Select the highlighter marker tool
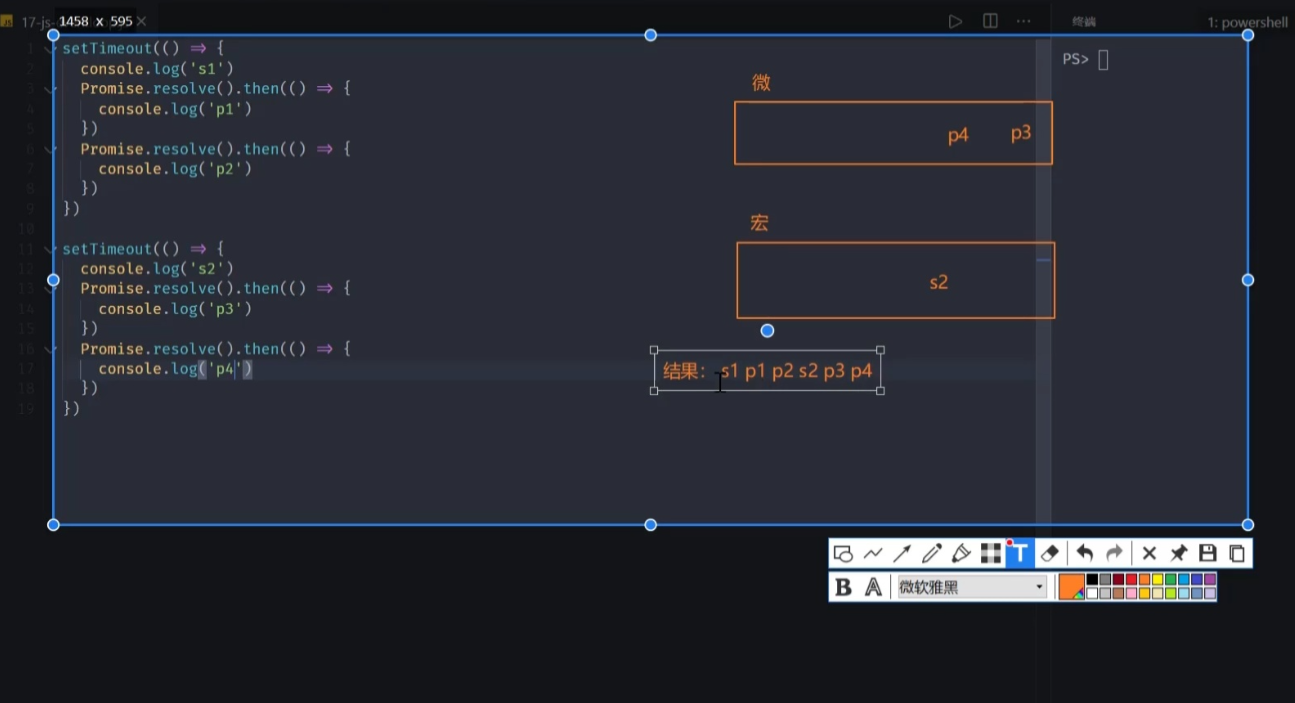Viewport: 1295px width, 703px height. click(x=961, y=554)
